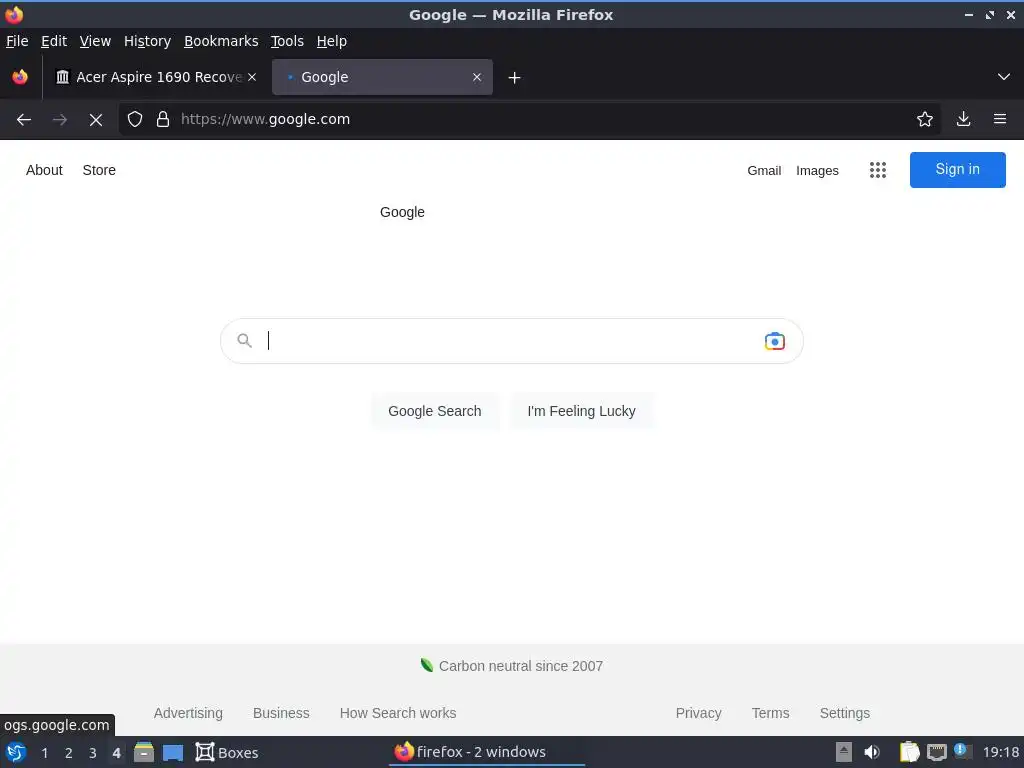This screenshot has height=768, width=1024.
Task: Switch to the Acer Aspire 1690 Recovery tab
Action: coord(157,77)
